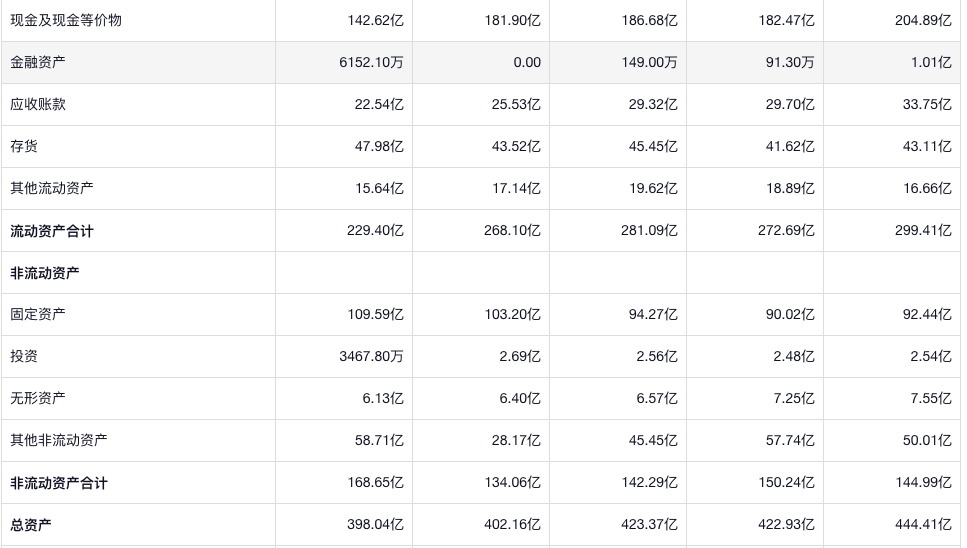Select the 流动资产合计 total row label

(x=52, y=231)
